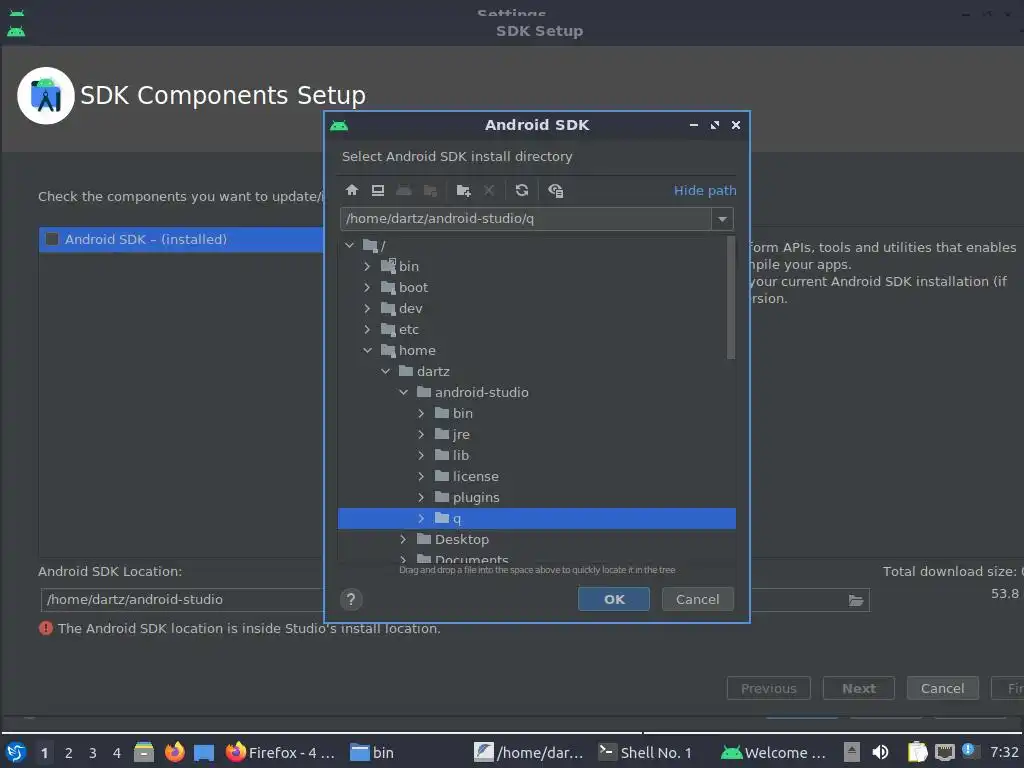The image size is (1024, 768).
Task: Expand the boot folder node
Action: [x=367, y=287]
